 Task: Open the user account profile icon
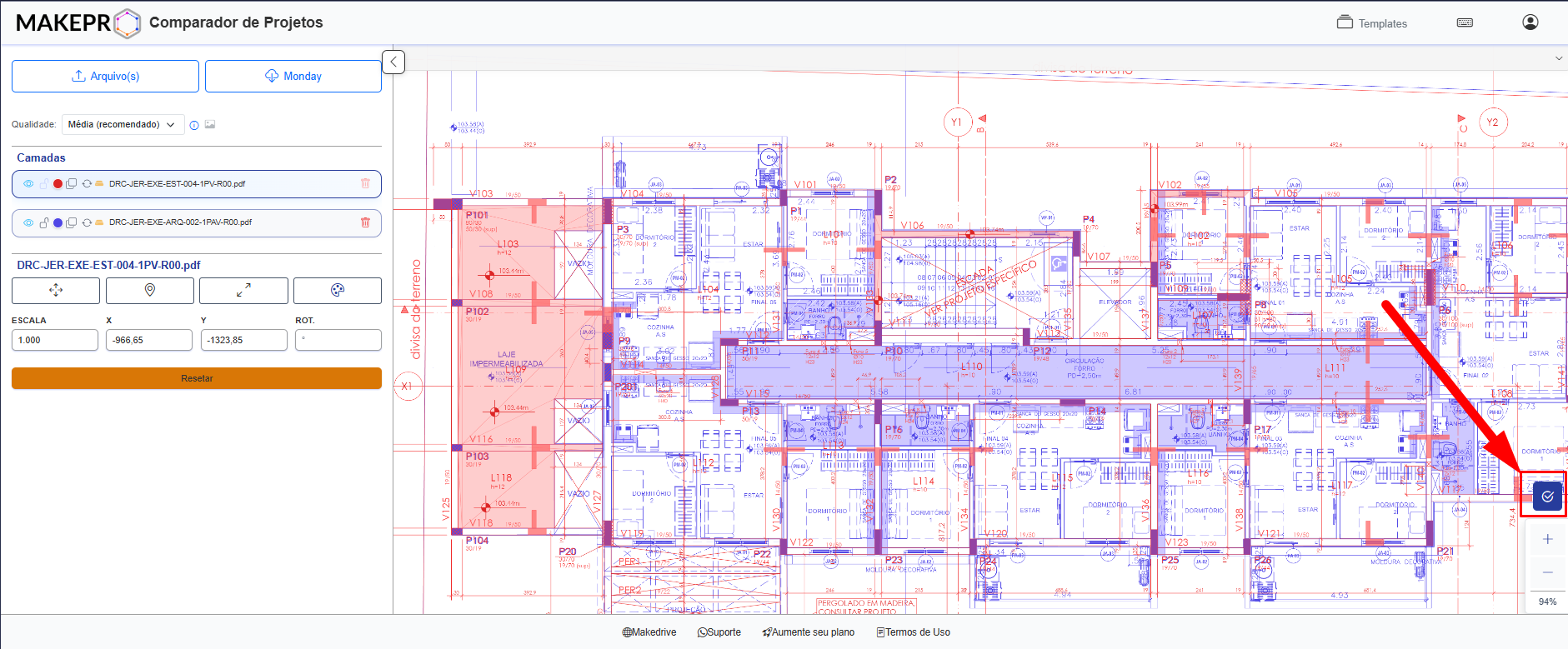(x=1530, y=22)
